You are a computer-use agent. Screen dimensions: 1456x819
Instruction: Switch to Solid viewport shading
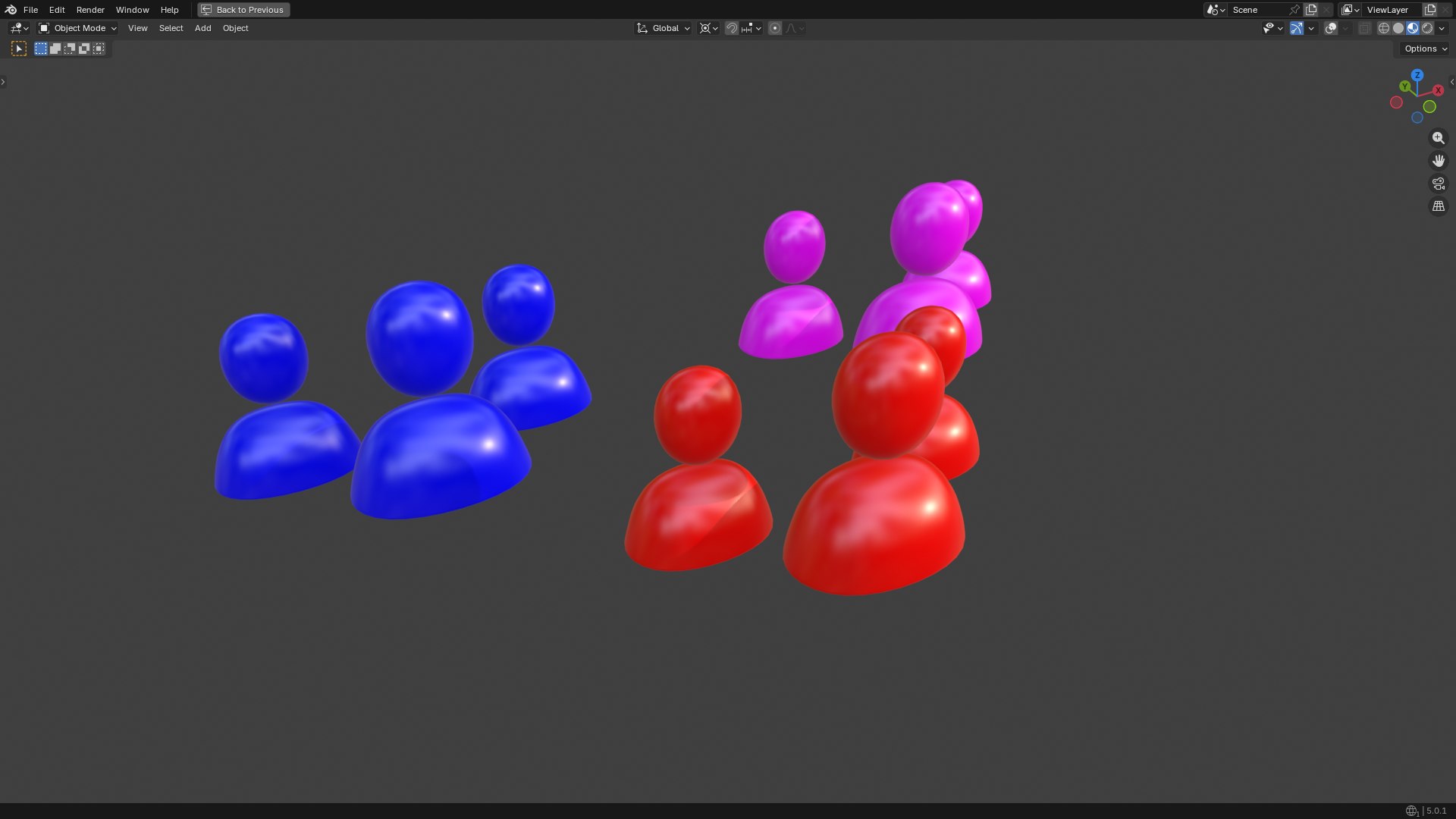[1398, 28]
